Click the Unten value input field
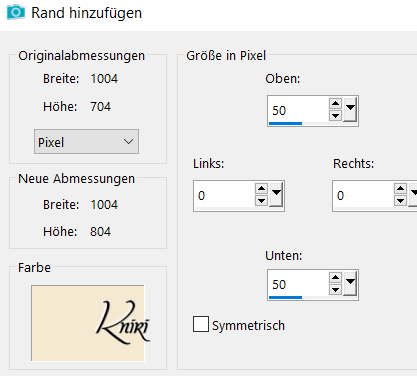Viewport: 417px width, 376px height. point(298,284)
